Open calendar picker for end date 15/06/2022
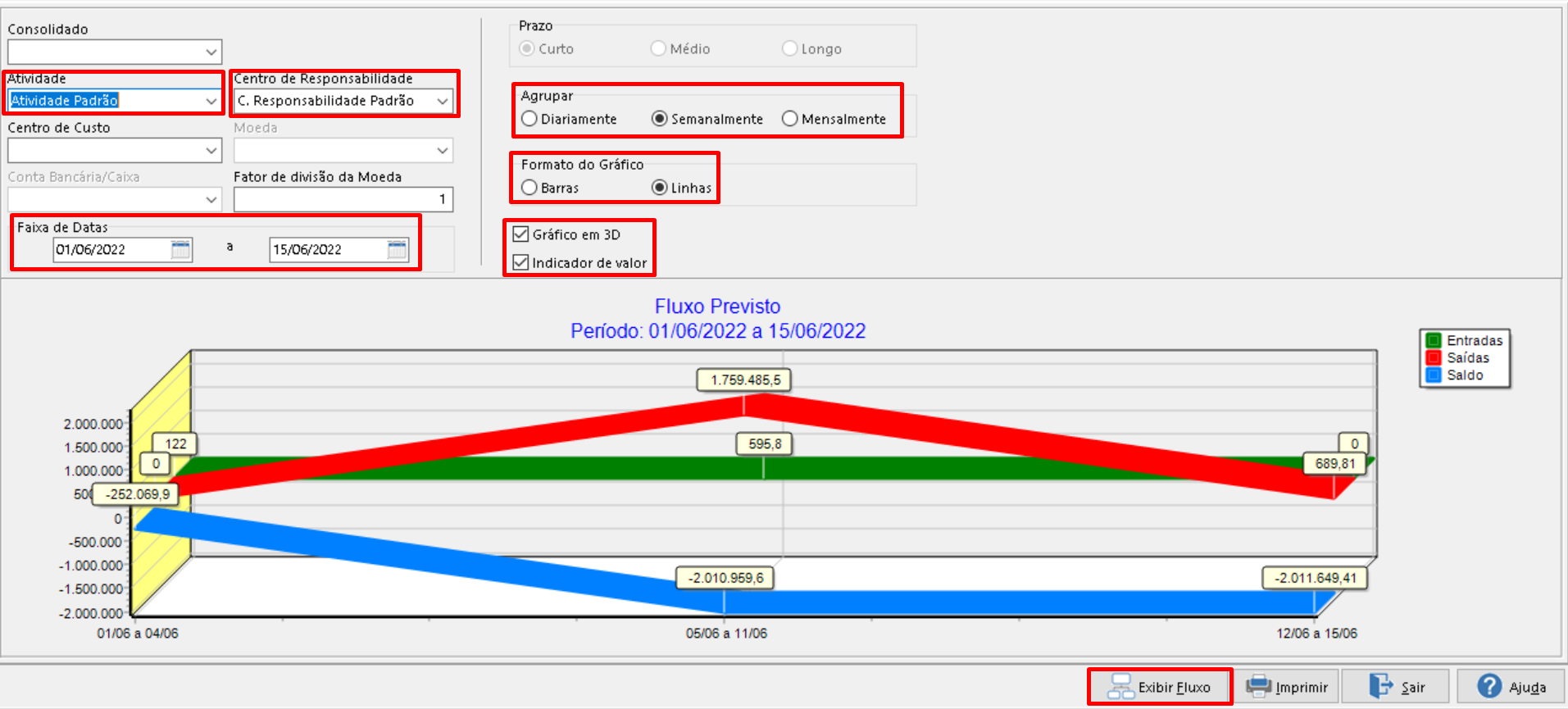The image size is (1568, 709). point(397,249)
